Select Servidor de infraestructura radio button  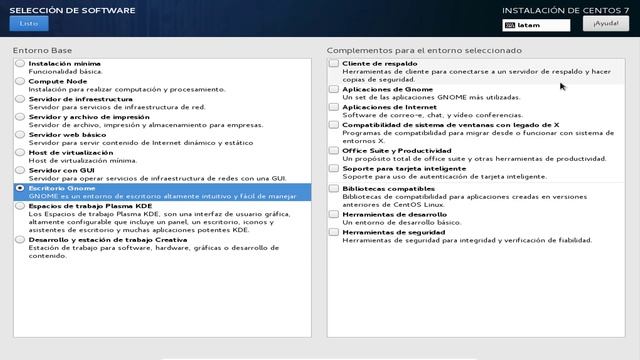click(x=20, y=99)
